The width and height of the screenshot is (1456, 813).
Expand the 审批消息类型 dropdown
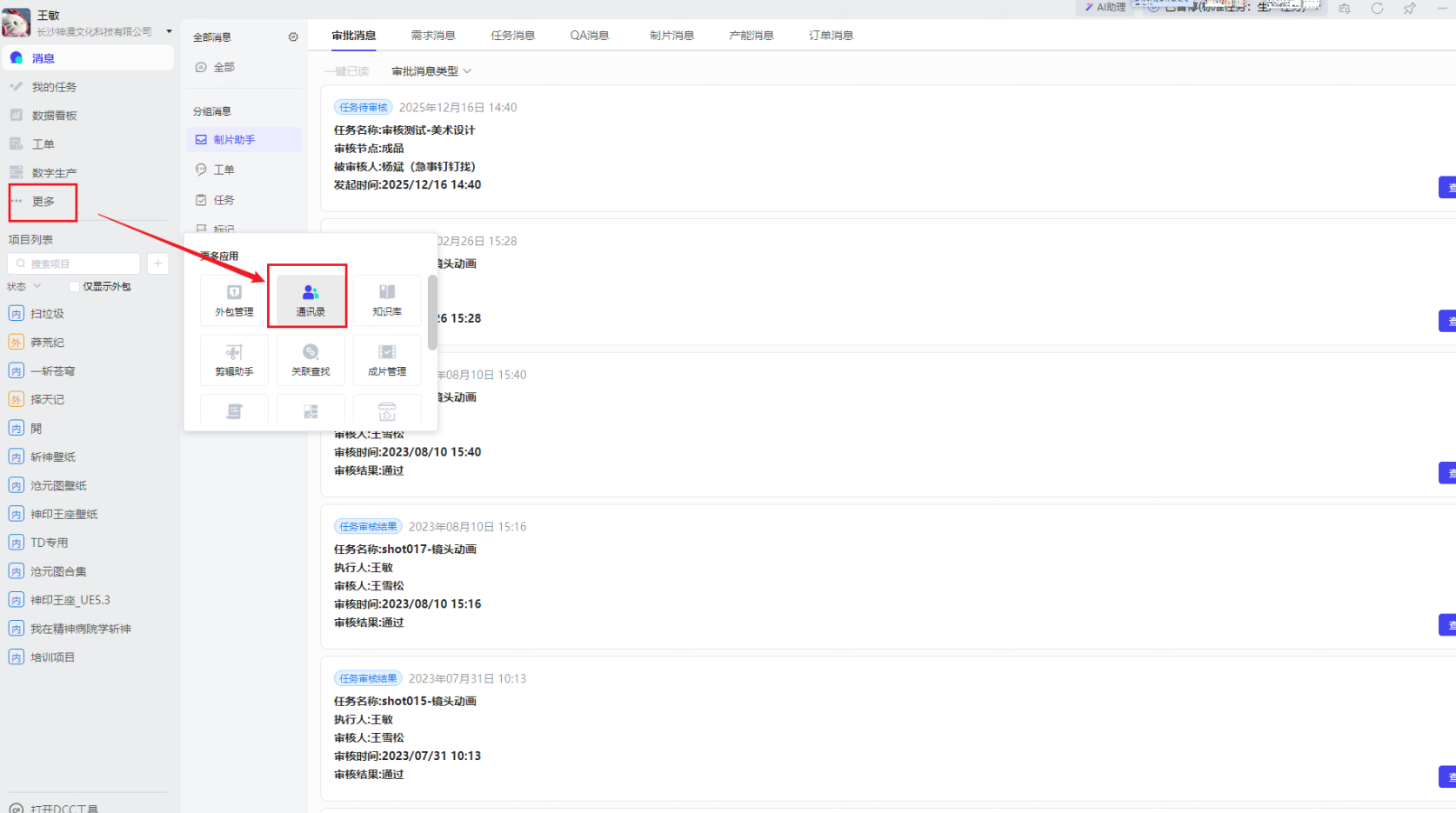[431, 71]
